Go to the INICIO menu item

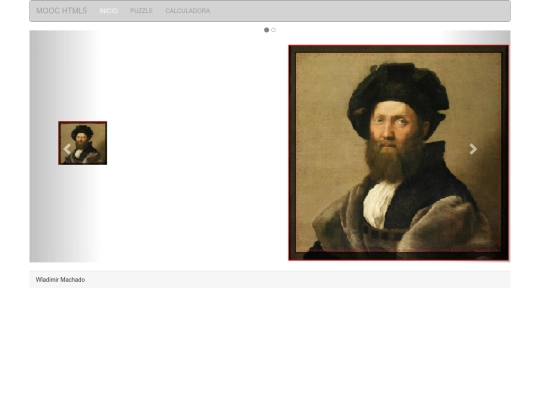point(108,11)
